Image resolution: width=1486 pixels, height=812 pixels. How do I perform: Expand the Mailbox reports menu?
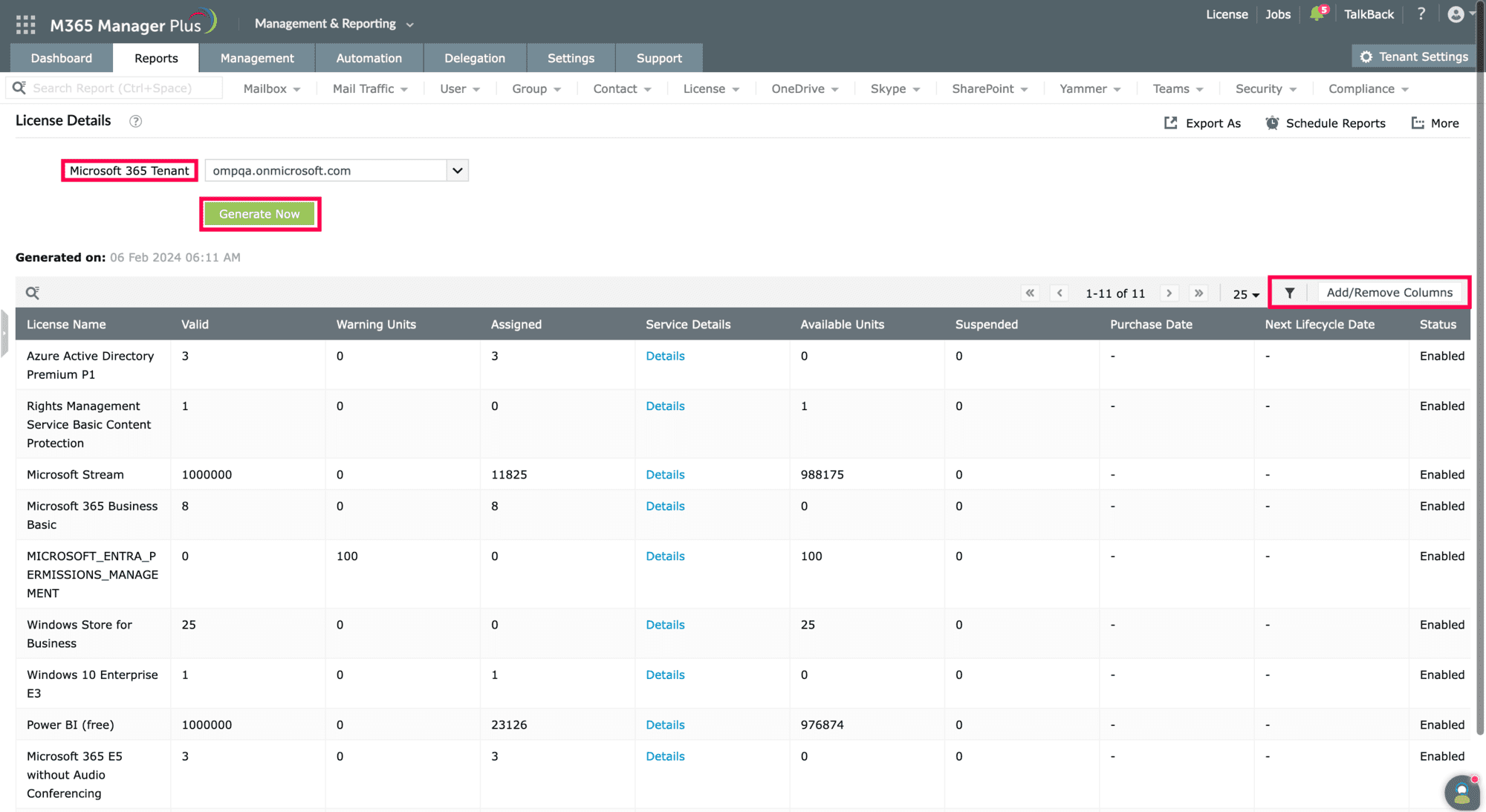[x=272, y=88]
